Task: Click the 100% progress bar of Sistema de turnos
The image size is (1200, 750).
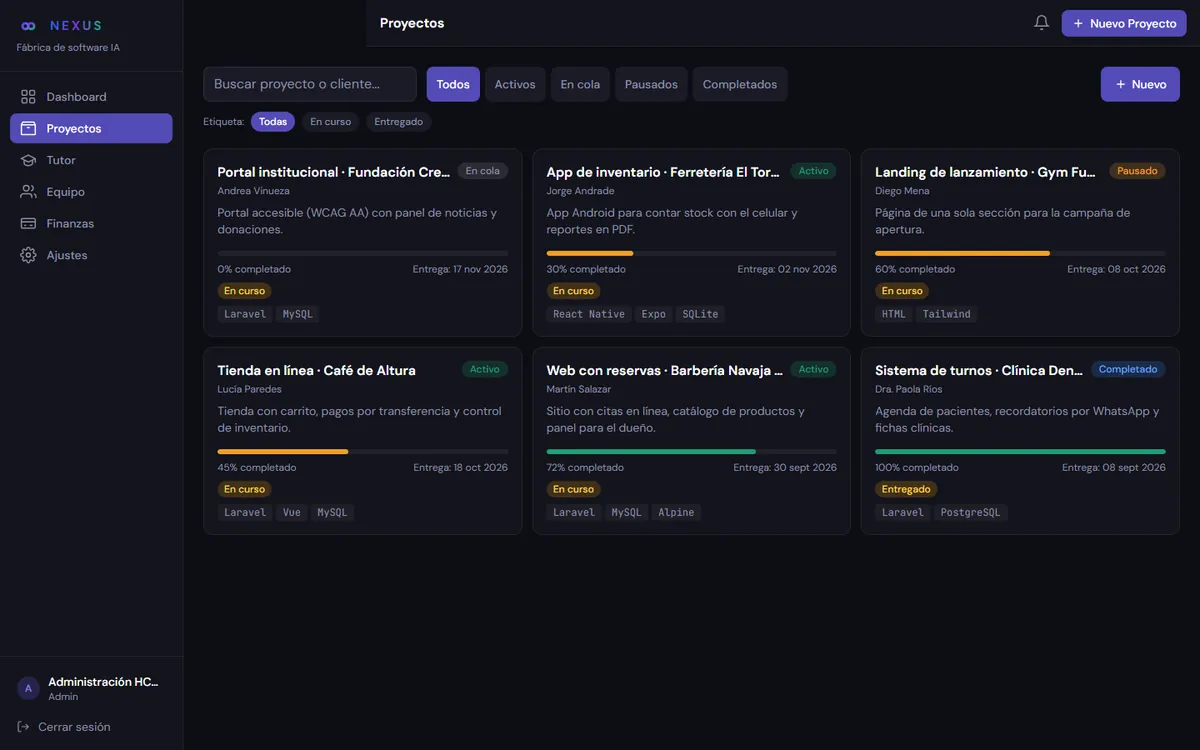Action: coord(1020,452)
